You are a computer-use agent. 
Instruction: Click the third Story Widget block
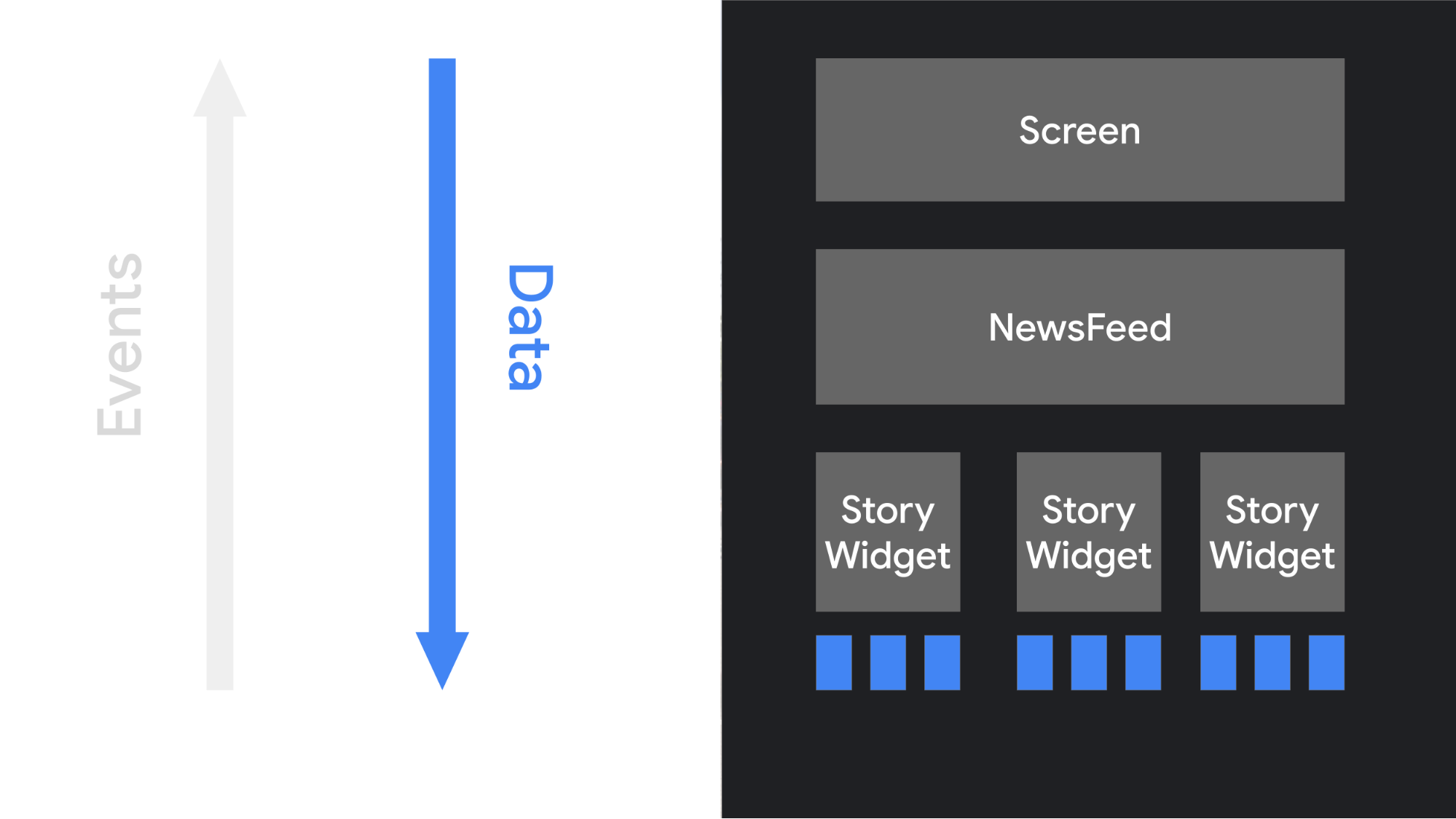click(x=1269, y=531)
